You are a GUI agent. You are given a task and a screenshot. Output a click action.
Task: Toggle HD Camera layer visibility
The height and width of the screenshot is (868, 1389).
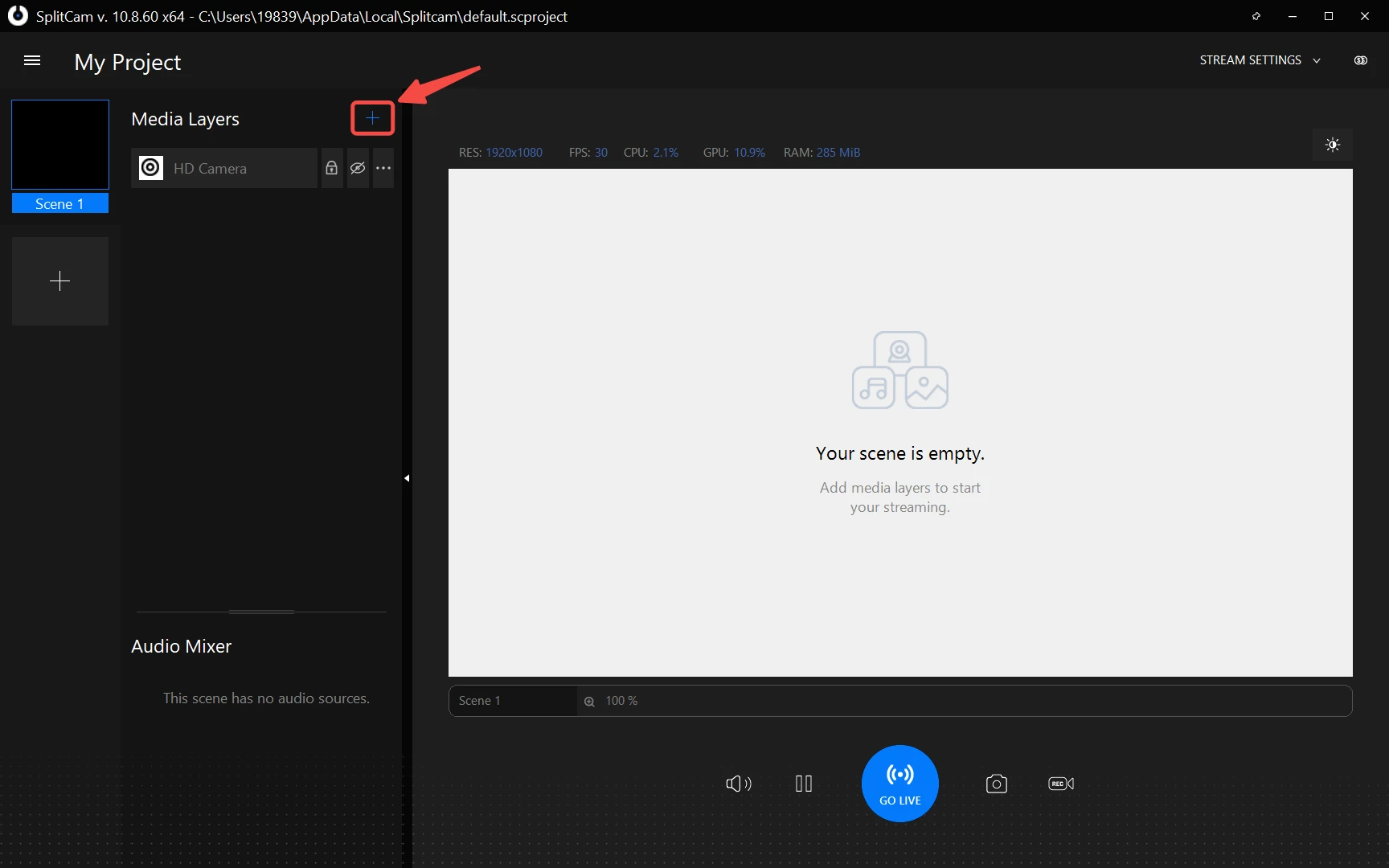[358, 168]
